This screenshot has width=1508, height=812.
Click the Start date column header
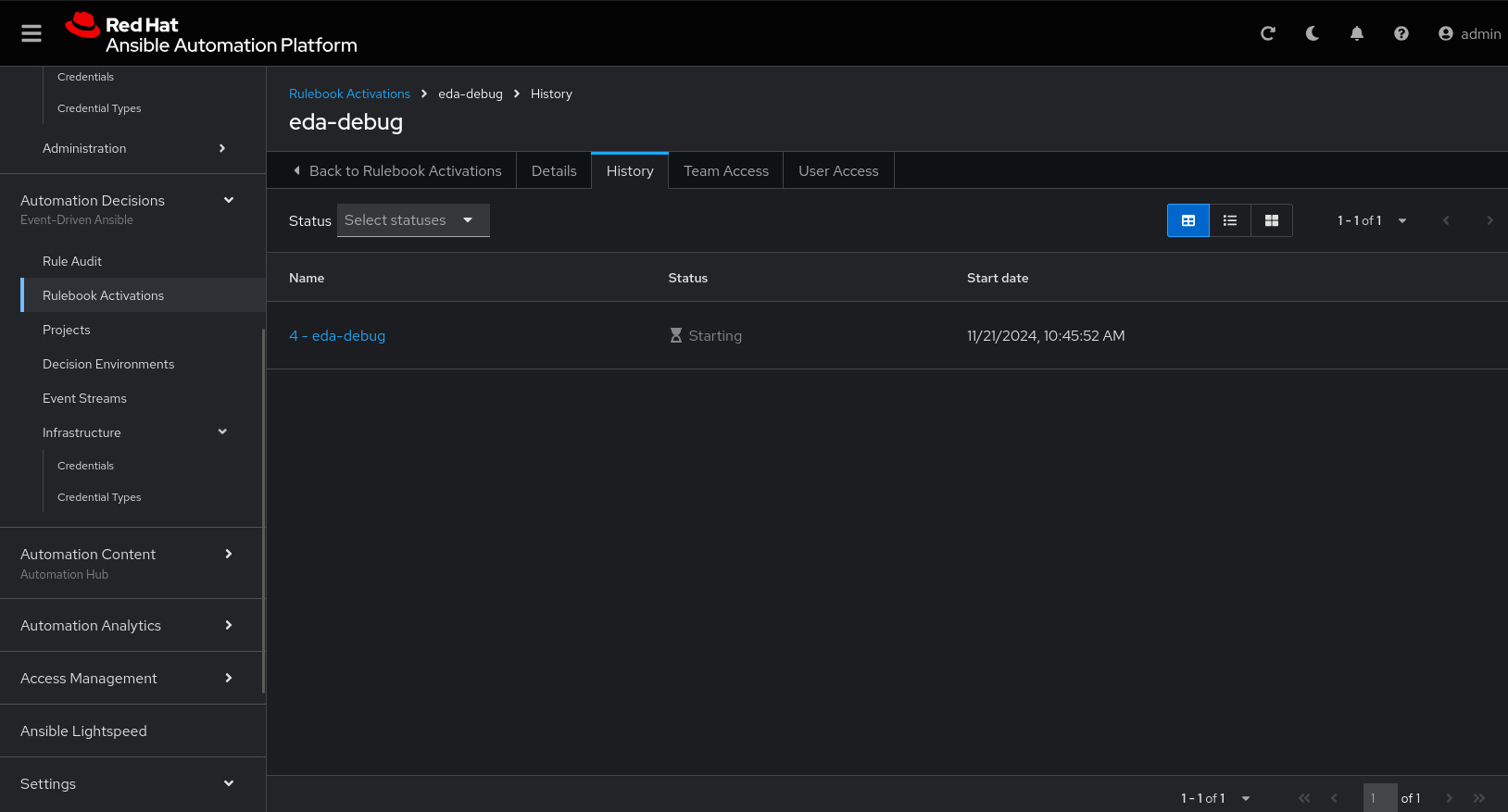point(998,278)
